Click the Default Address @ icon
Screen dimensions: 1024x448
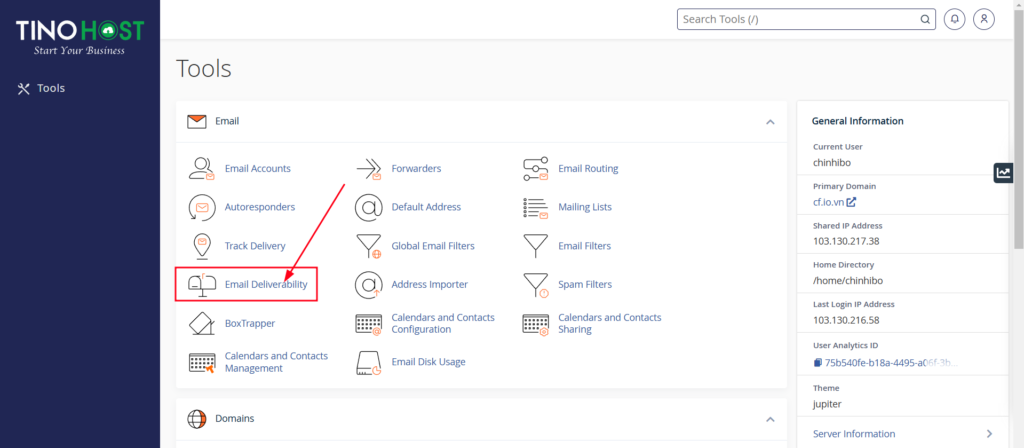coord(368,207)
